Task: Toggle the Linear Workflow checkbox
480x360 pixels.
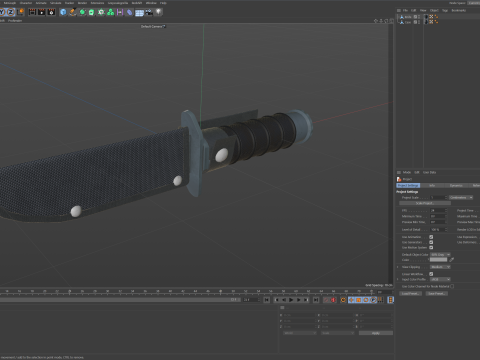Action: (431, 274)
